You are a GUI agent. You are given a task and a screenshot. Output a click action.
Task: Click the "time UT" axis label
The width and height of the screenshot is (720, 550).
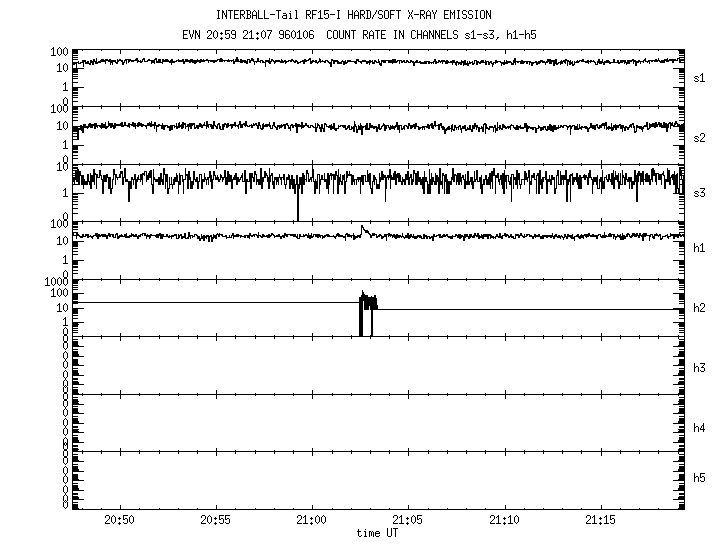[377, 533]
